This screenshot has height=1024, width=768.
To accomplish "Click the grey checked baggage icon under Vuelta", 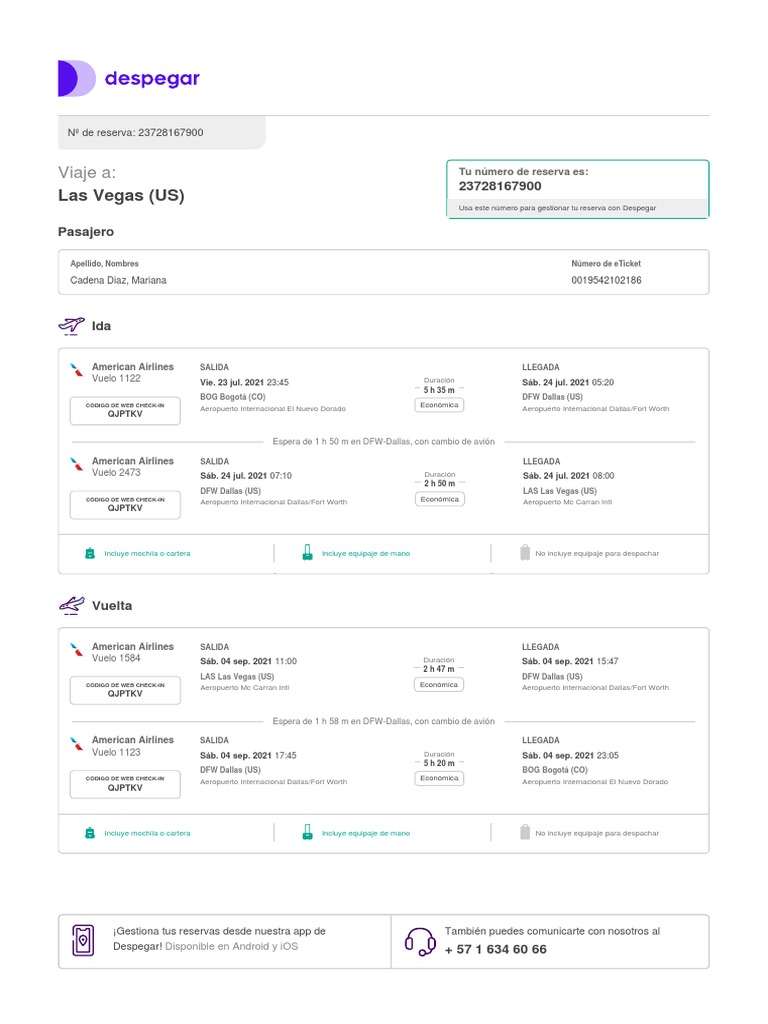I will click(524, 832).
